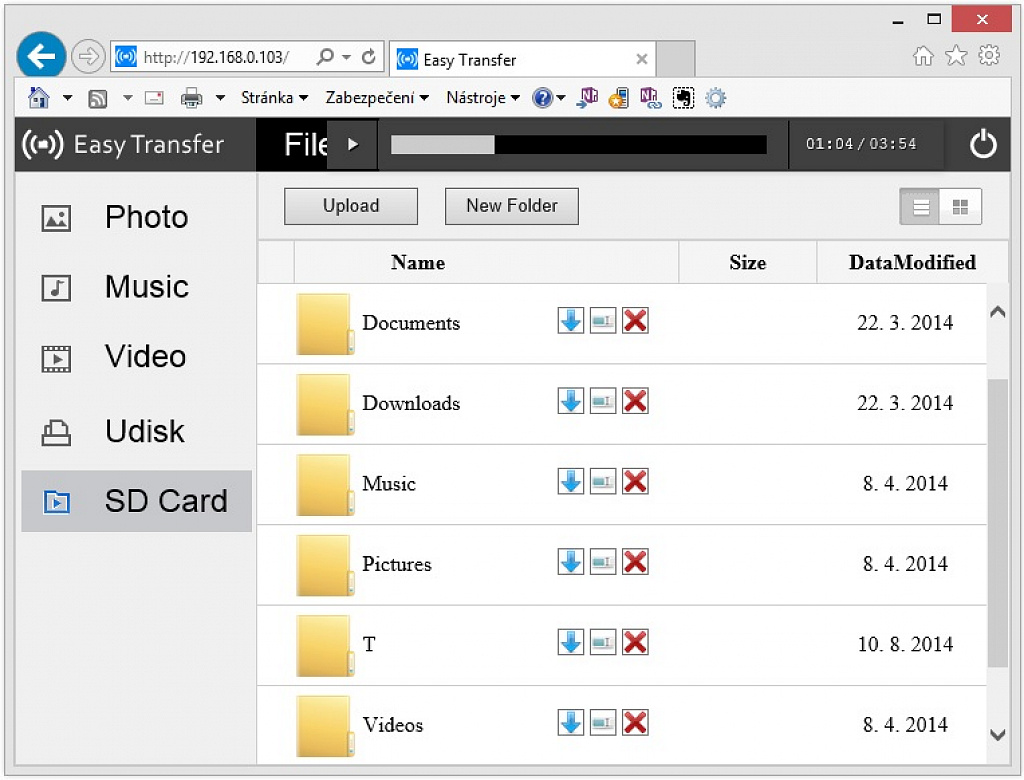The image size is (1024, 780).
Task: Click the Evernote clipper icon
Action: click(683, 98)
